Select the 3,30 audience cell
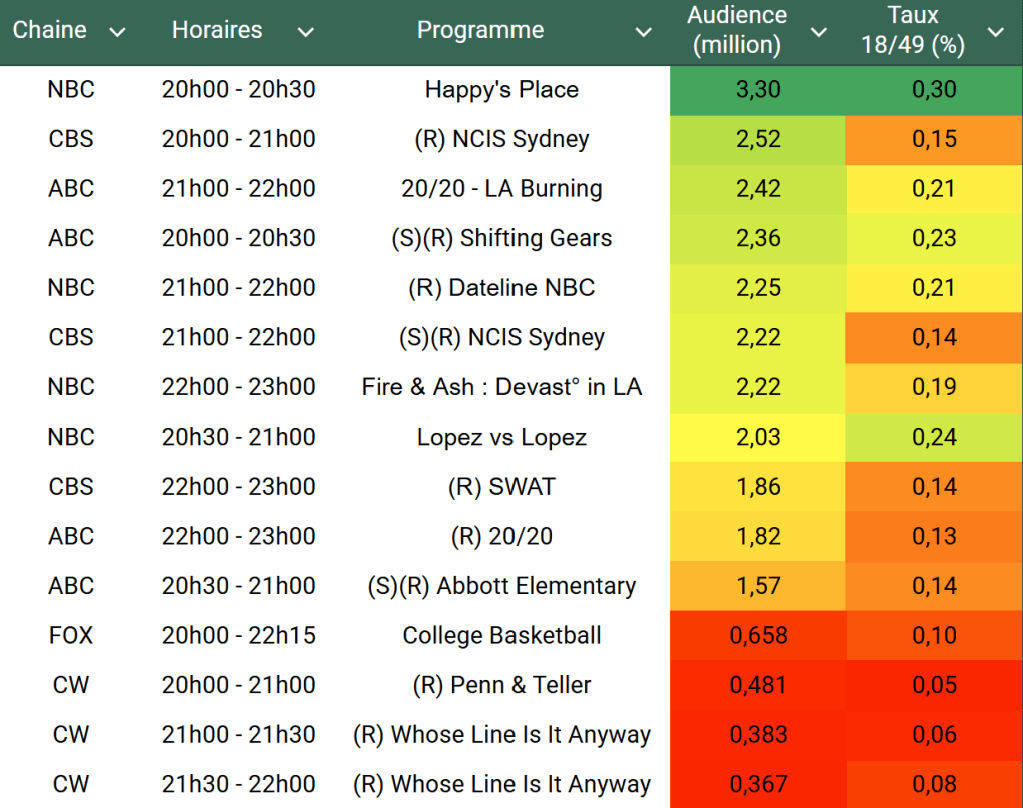Image resolution: width=1023 pixels, height=808 pixels. click(x=757, y=90)
